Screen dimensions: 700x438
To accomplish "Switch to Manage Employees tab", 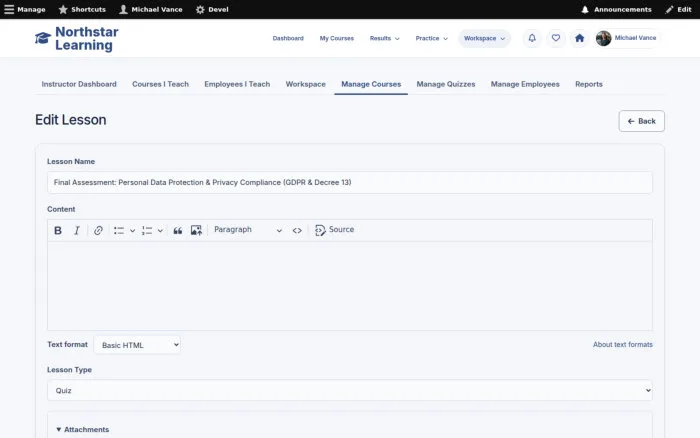I will coord(525,84).
